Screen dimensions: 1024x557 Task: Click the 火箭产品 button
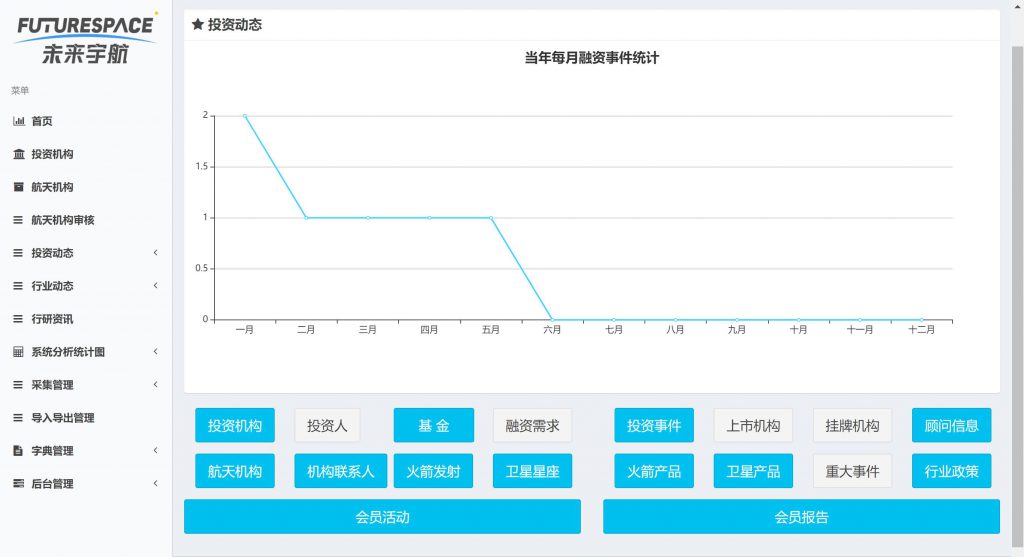click(654, 471)
